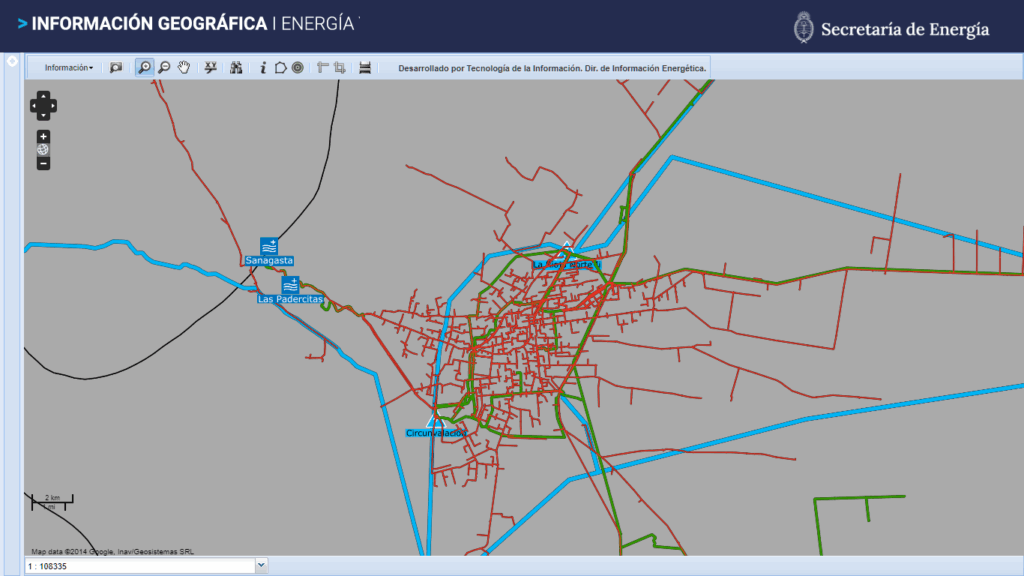Open the Información dropdown menu
Image resolution: width=1024 pixels, height=576 pixels.
tap(69, 68)
